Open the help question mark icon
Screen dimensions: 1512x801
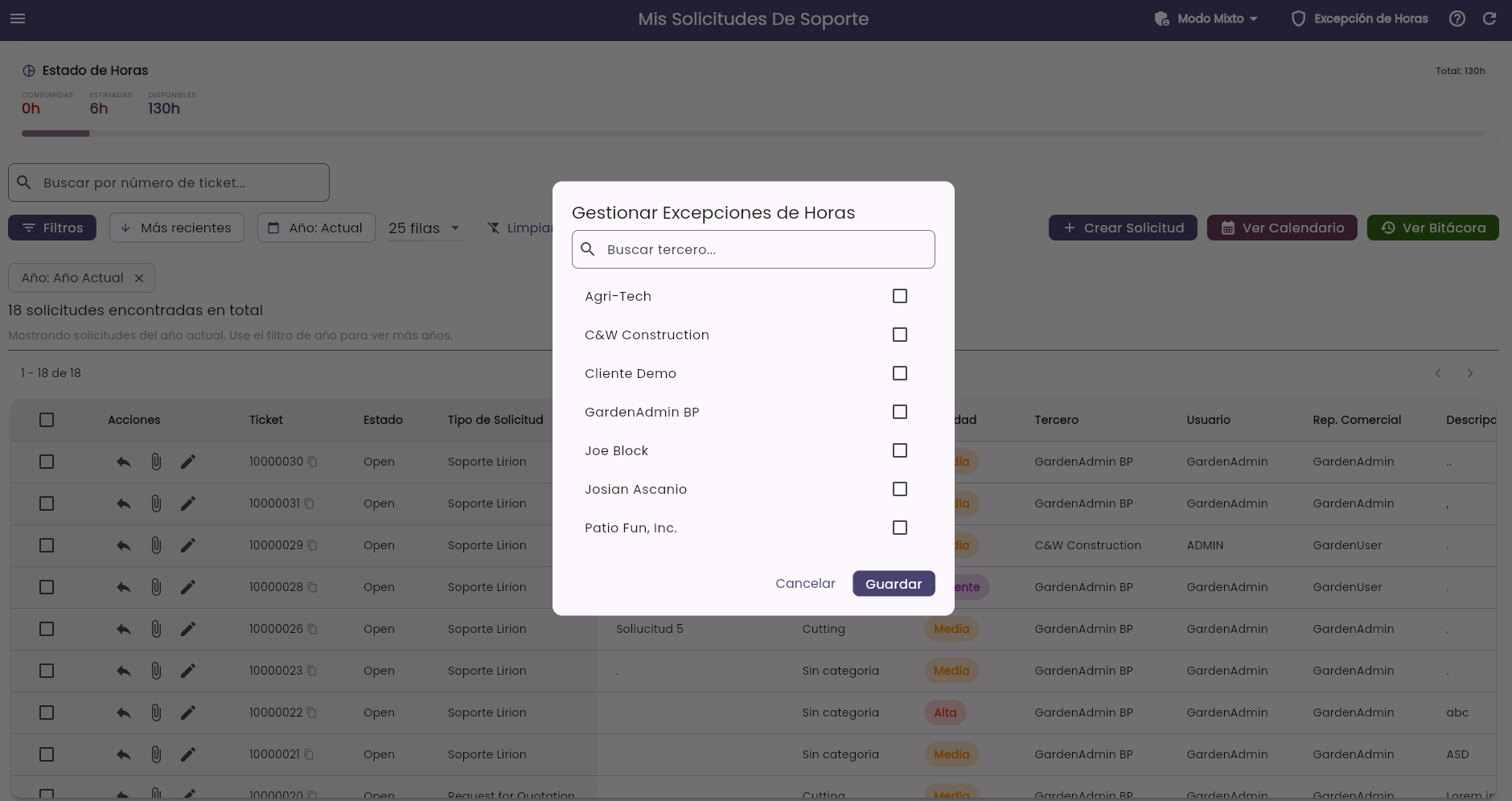[1457, 18]
